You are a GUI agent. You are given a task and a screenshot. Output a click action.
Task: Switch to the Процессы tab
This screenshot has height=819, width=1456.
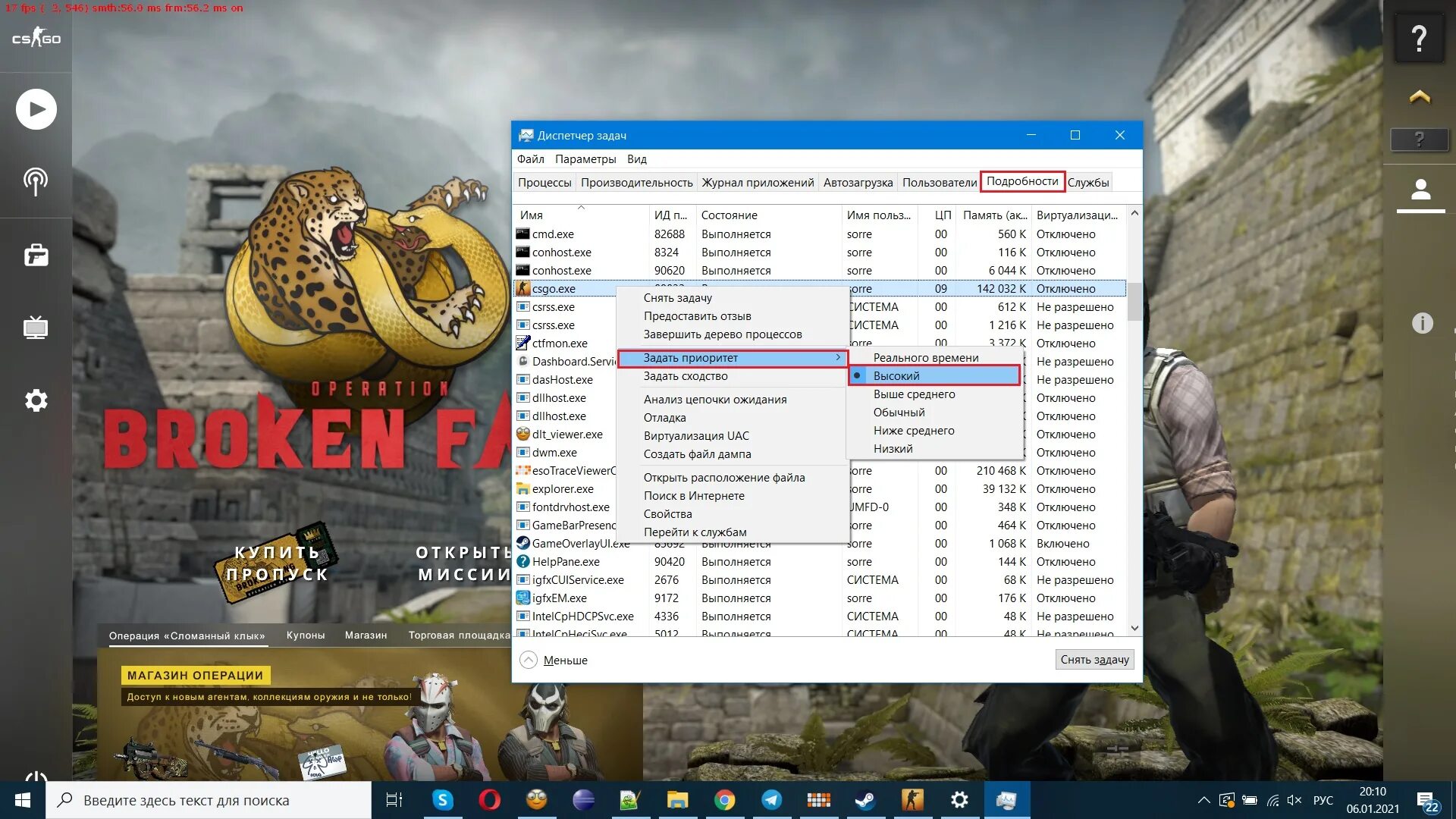[544, 182]
